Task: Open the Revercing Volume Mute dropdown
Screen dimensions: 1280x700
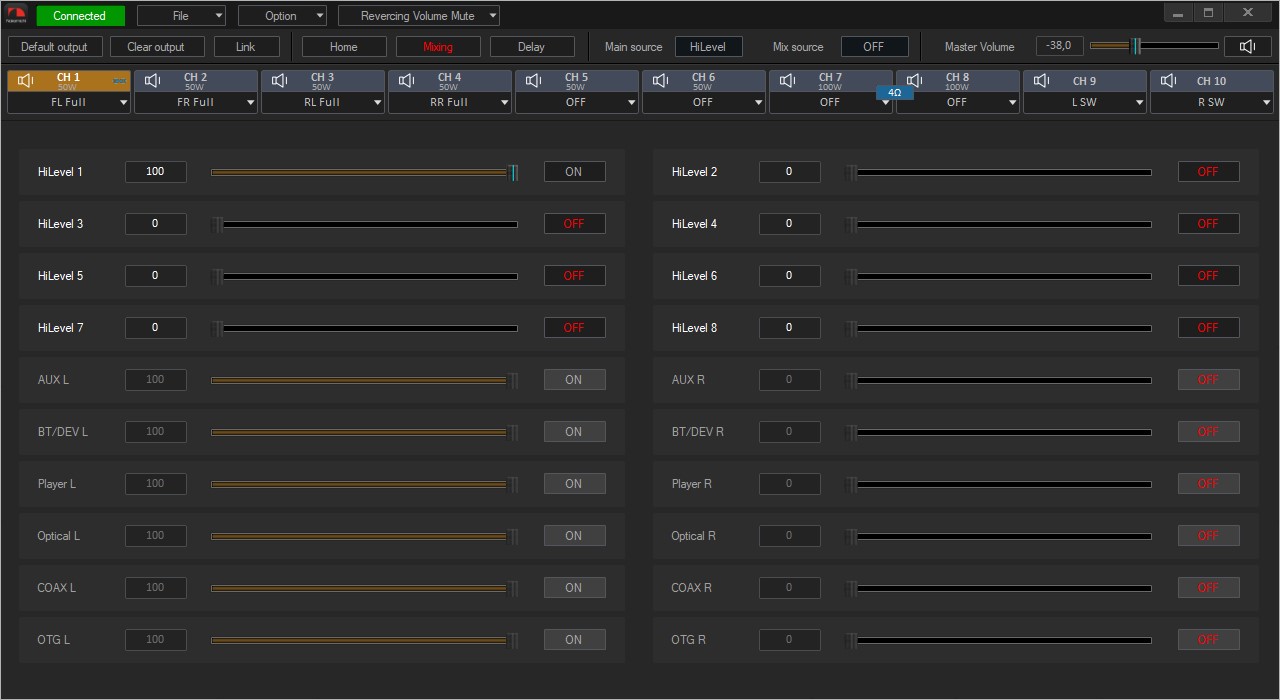Action: 418,16
